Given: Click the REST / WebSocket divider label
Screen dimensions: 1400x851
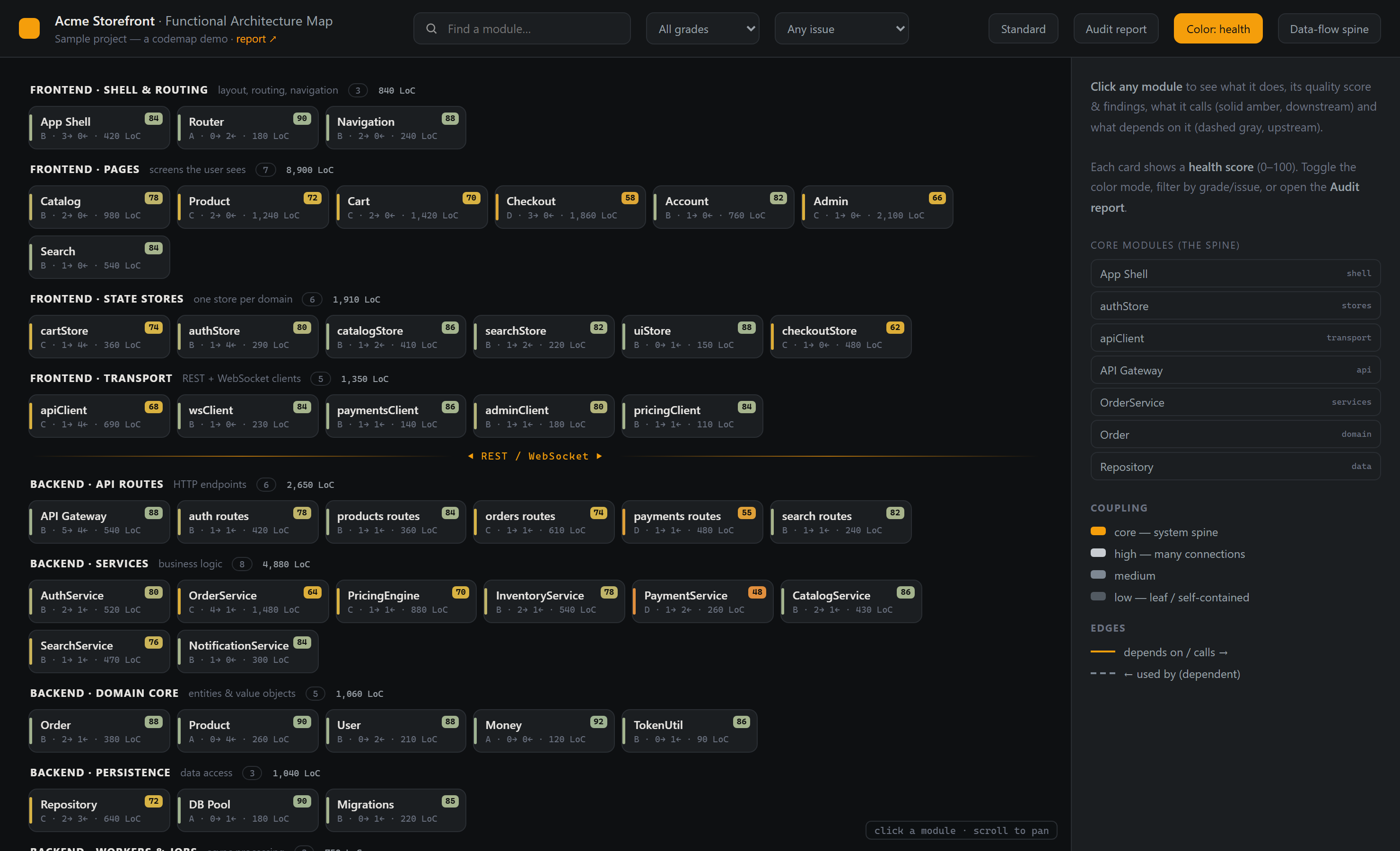Looking at the screenshot, I should click(x=534, y=456).
